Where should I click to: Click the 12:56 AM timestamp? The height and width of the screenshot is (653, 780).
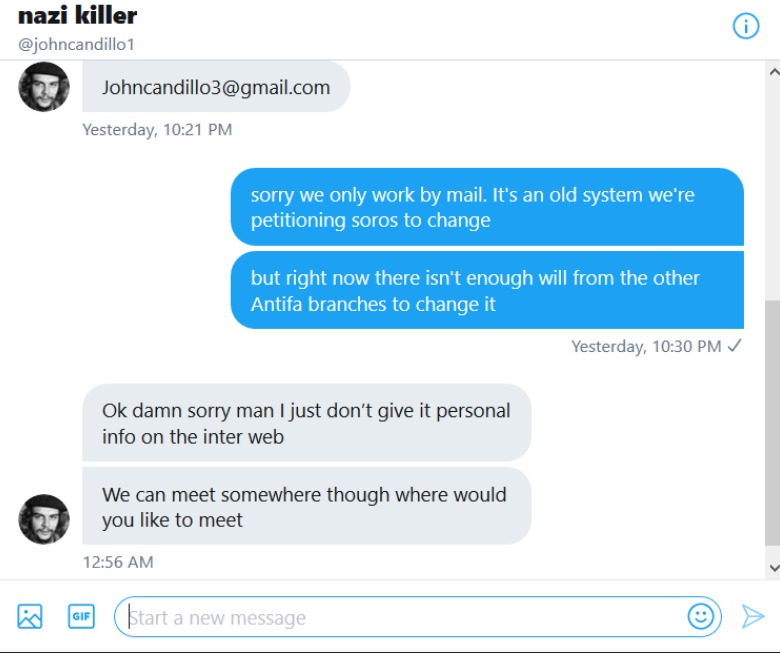[118, 562]
